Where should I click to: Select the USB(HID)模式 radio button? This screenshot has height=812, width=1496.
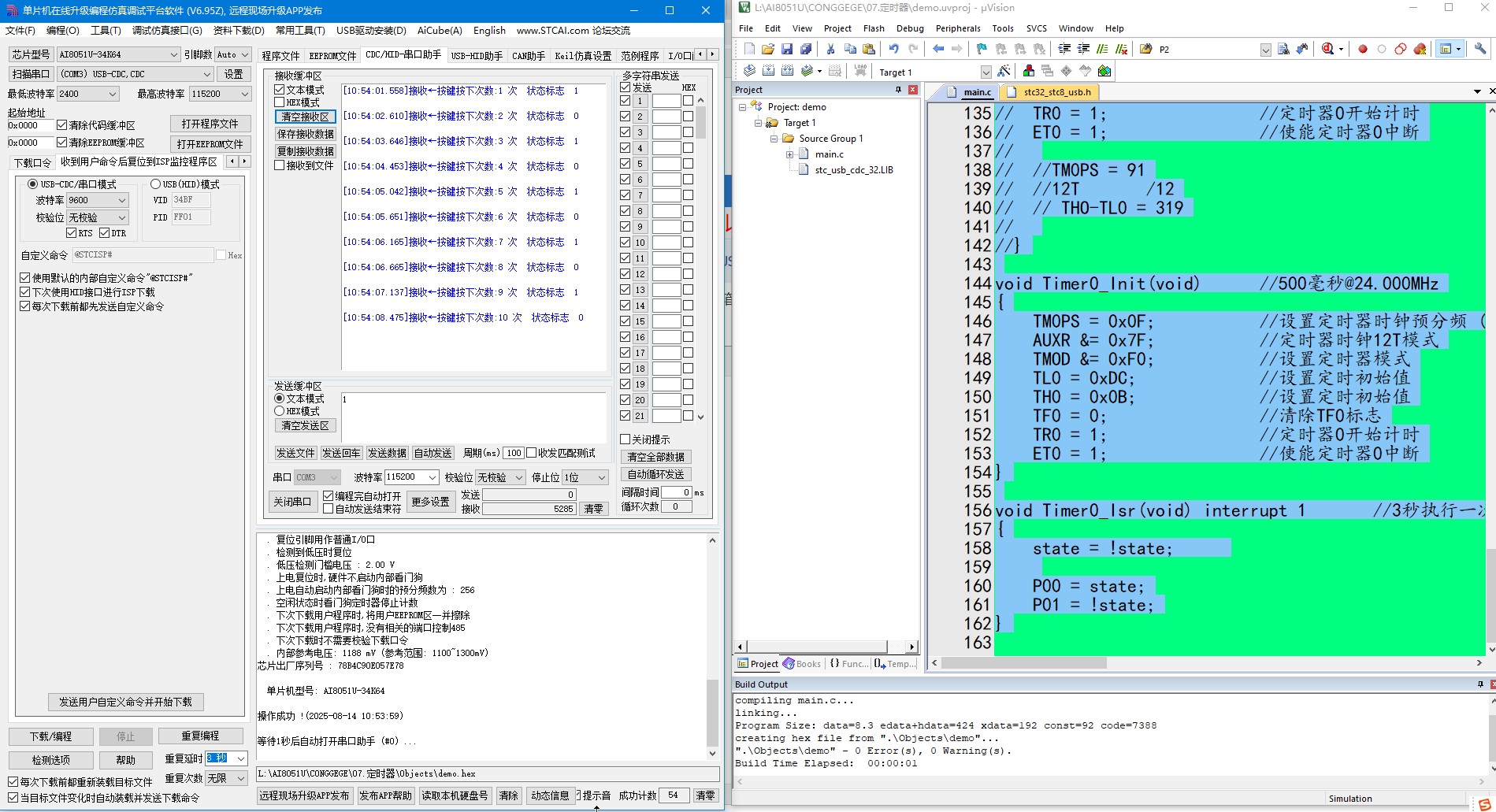[155, 184]
